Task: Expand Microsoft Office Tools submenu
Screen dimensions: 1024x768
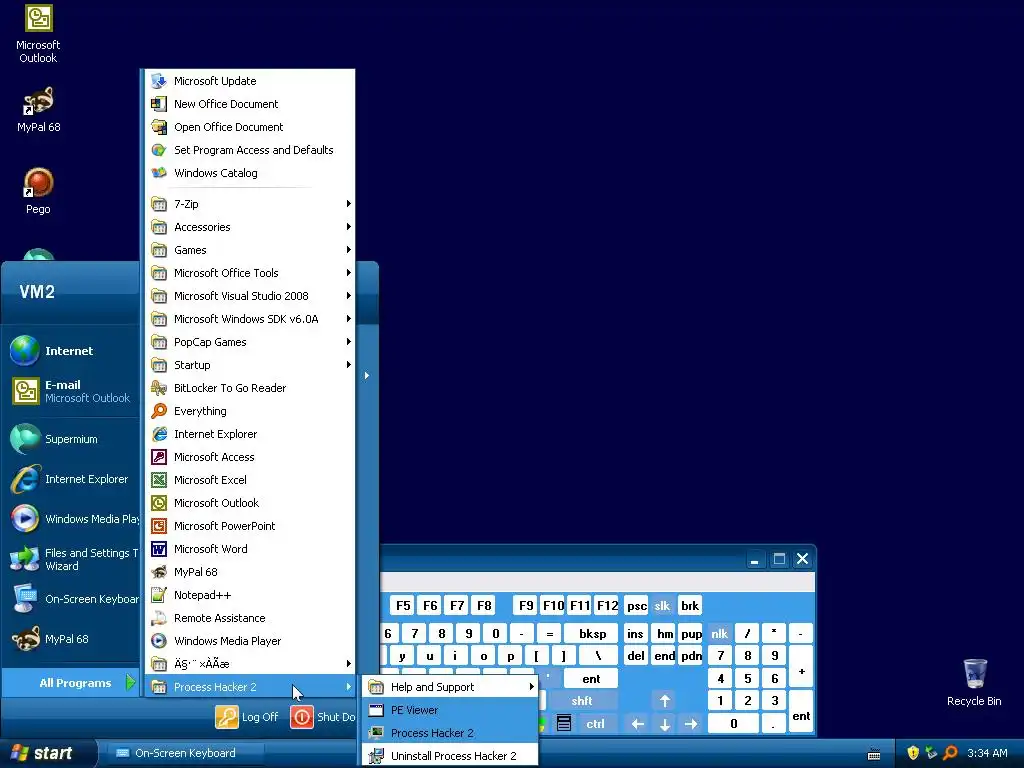Action: [249, 273]
